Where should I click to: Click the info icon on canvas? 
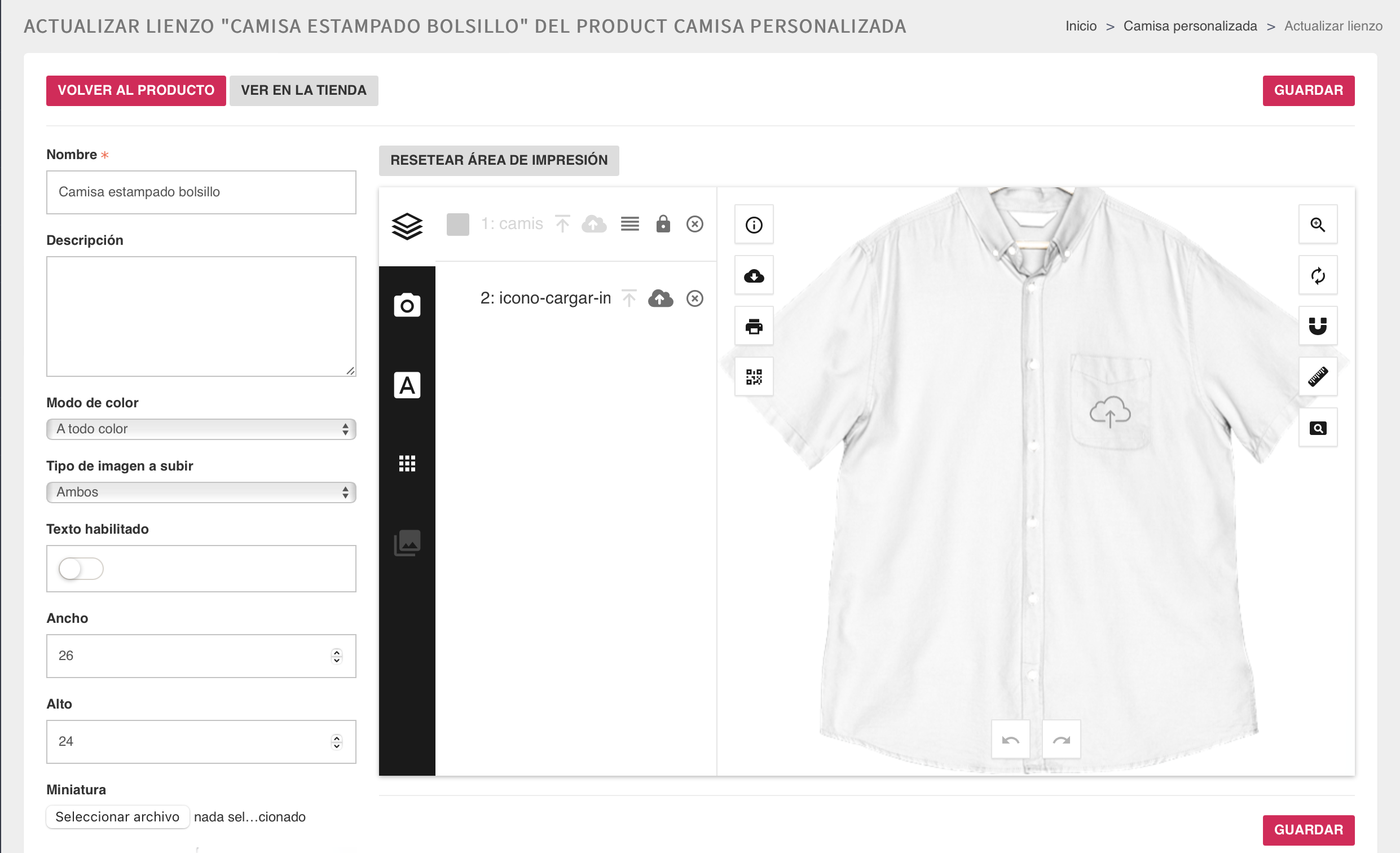754,225
